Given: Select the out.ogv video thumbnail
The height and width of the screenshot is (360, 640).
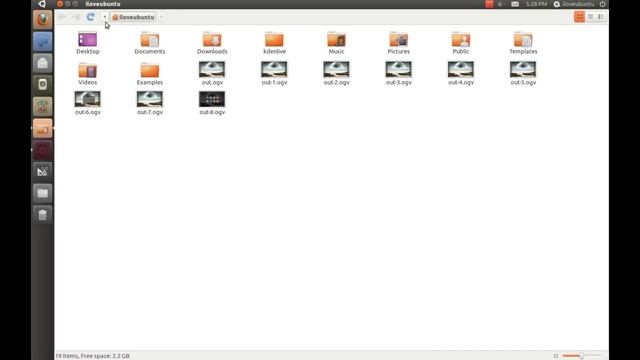Looking at the screenshot, I should tap(212, 69).
